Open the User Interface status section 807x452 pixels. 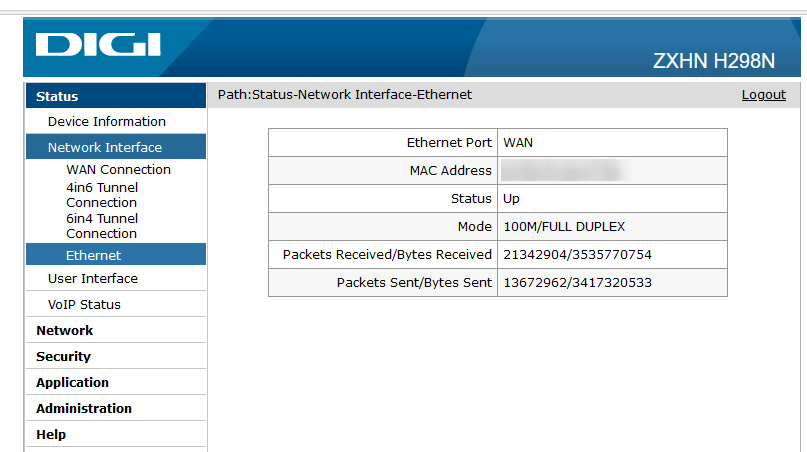pos(93,279)
